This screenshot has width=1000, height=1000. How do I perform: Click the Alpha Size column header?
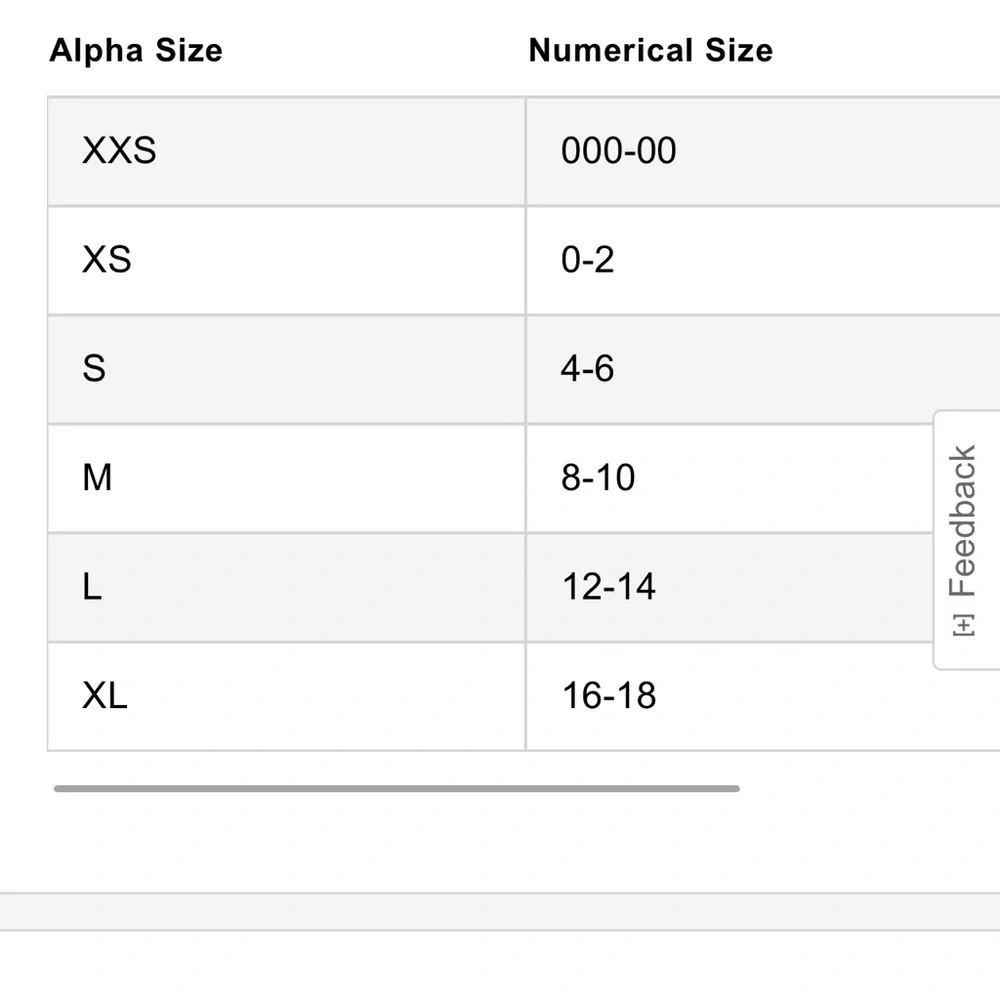click(x=136, y=51)
